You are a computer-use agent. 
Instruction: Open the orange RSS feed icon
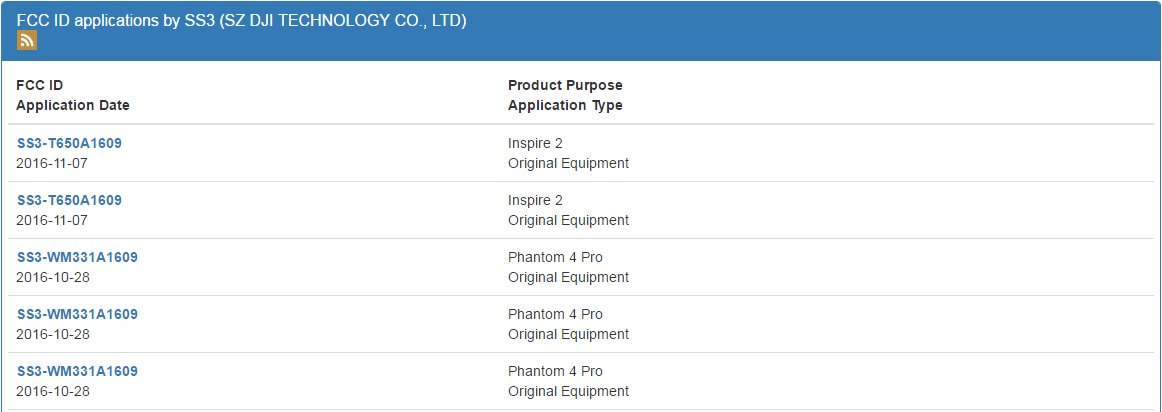tap(27, 41)
